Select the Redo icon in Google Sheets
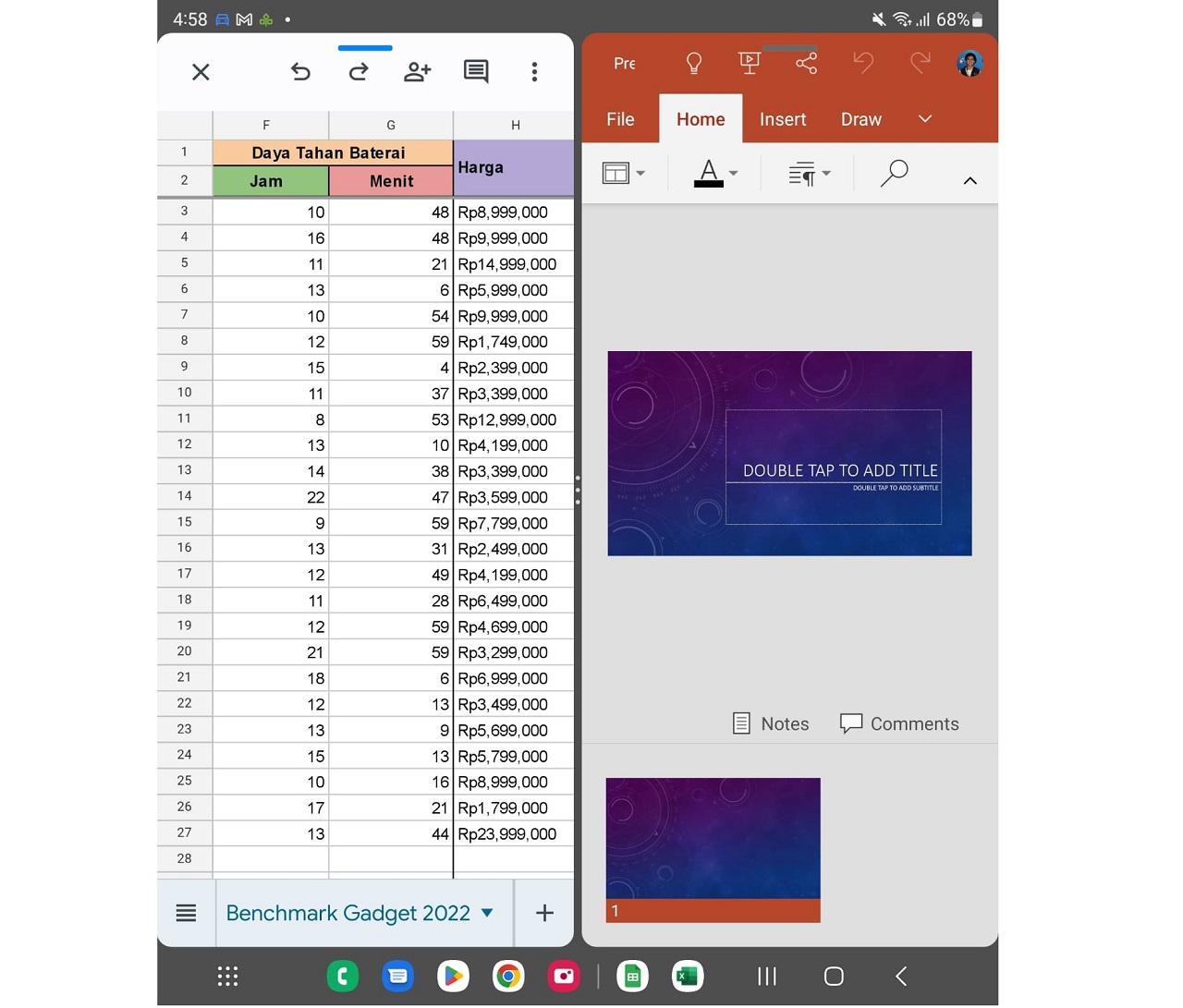This screenshot has width=1183, height=1008. click(360, 71)
